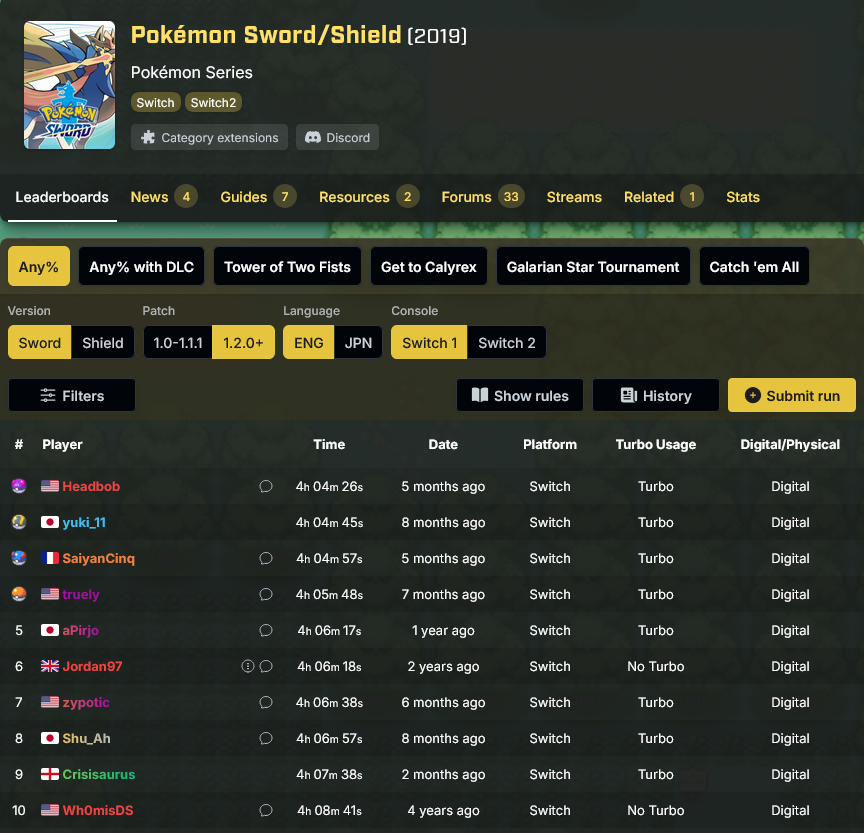Open comment bubble on Wh0misDS's run

(266, 810)
